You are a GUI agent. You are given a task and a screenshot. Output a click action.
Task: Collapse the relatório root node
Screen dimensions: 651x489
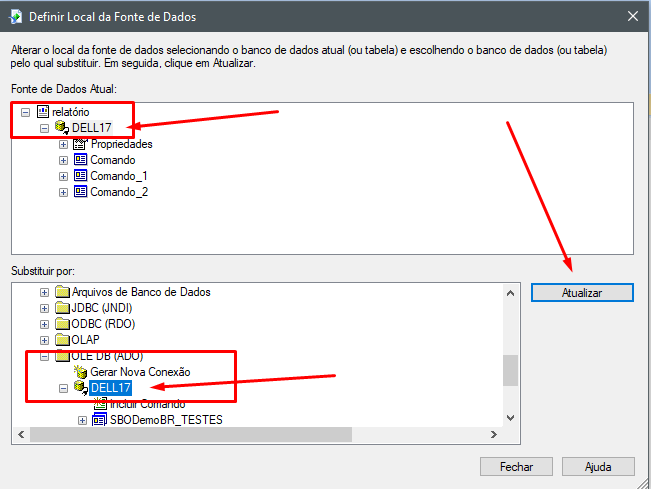pos(25,112)
